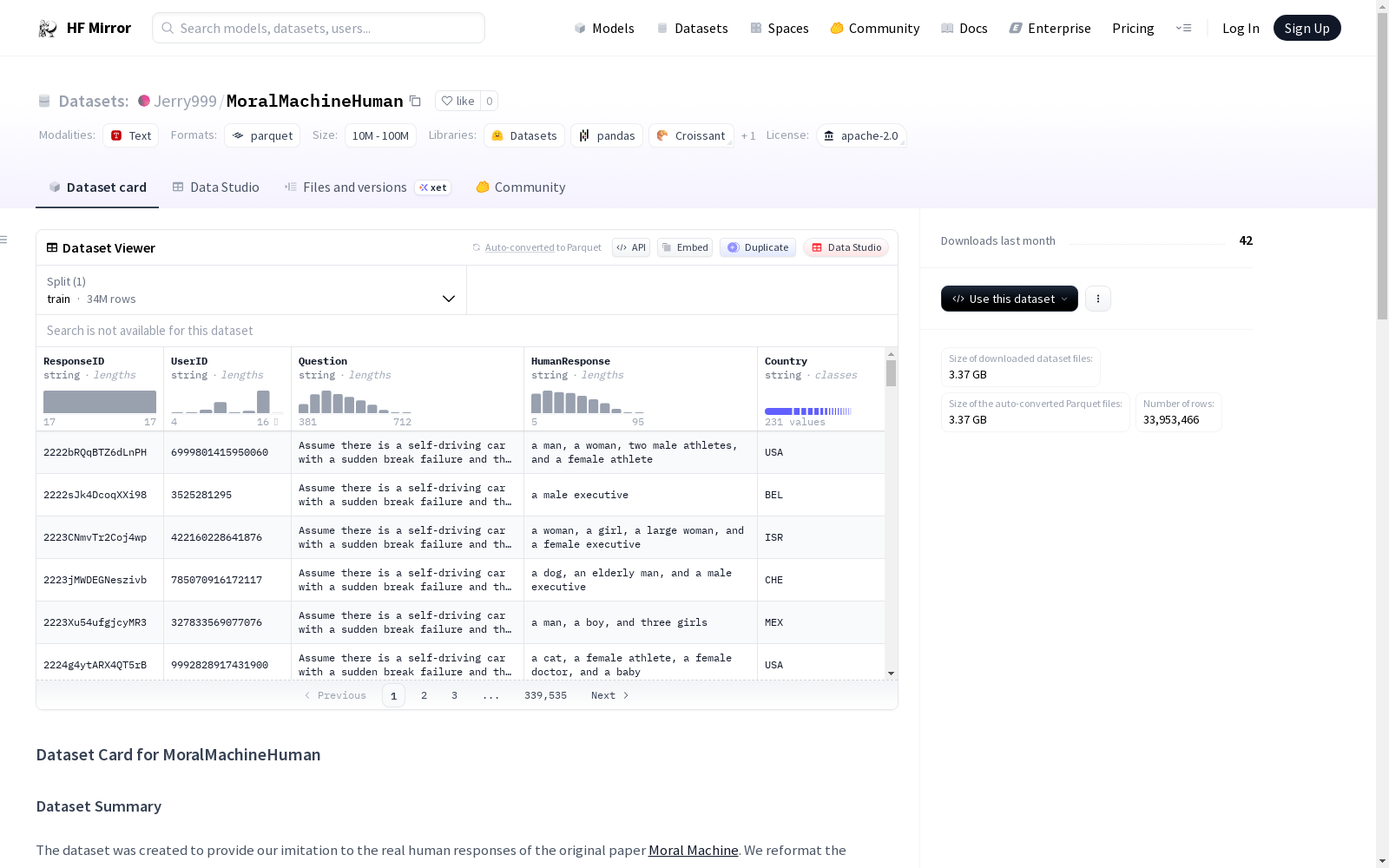Click the Next page button
1389x868 pixels.
(x=609, y=695)
